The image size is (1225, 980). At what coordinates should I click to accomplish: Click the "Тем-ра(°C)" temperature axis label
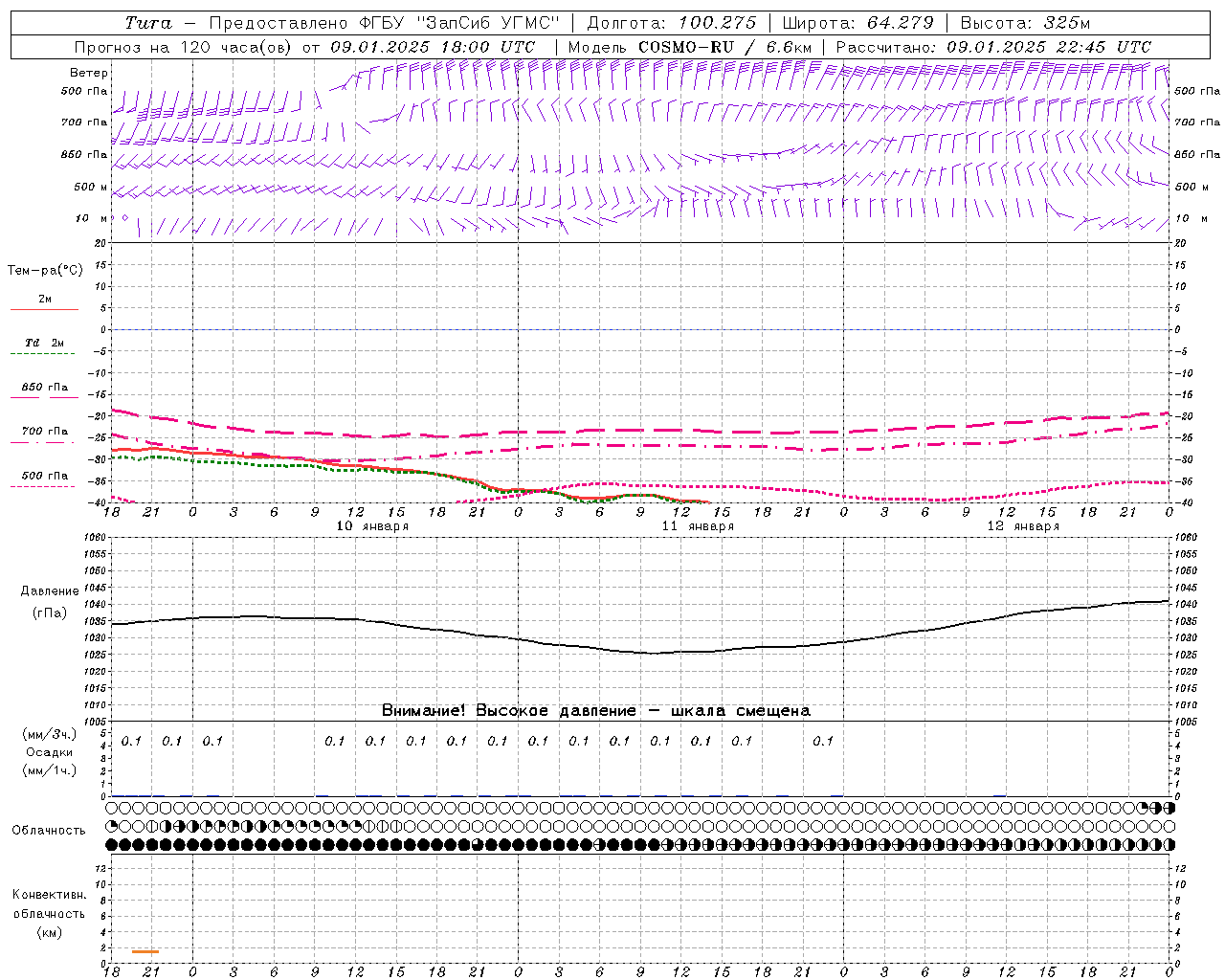[45, 271]
